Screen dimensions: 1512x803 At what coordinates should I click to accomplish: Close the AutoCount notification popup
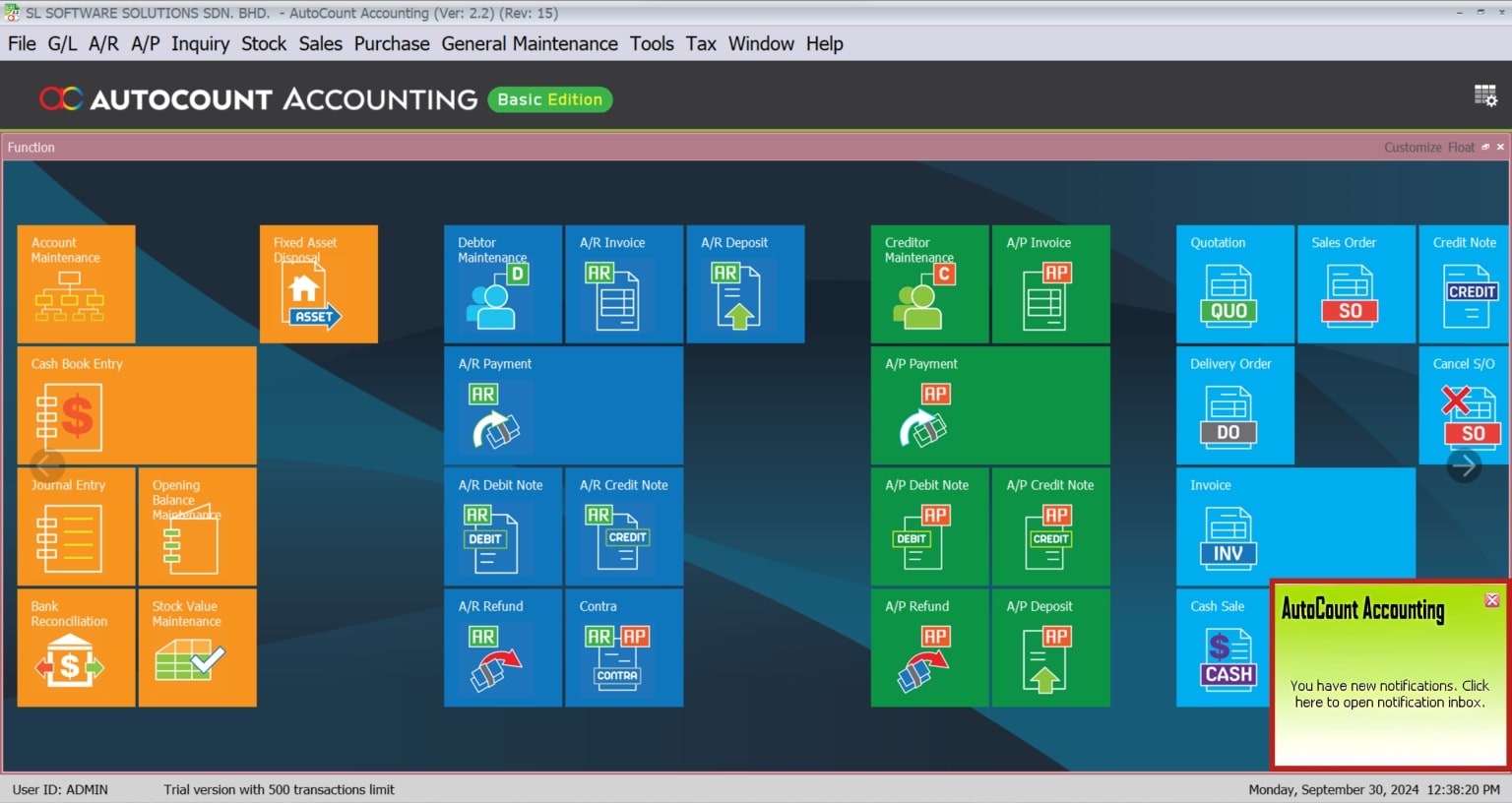click(1491, 600)
